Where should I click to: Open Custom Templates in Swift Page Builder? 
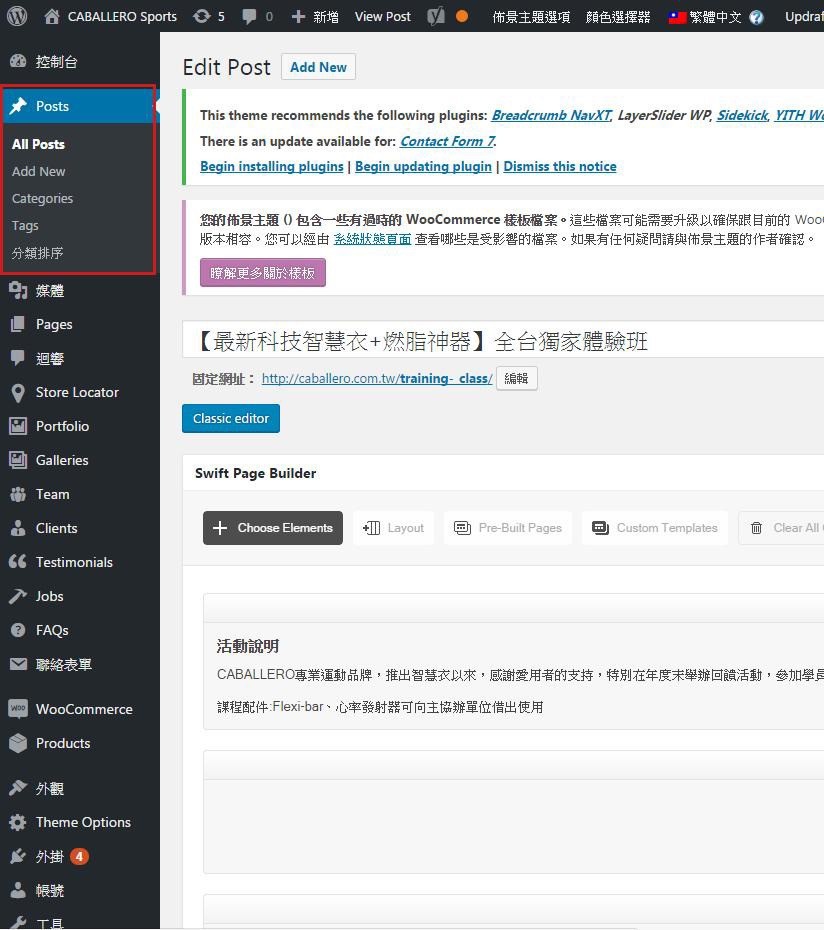pos(655,528)
